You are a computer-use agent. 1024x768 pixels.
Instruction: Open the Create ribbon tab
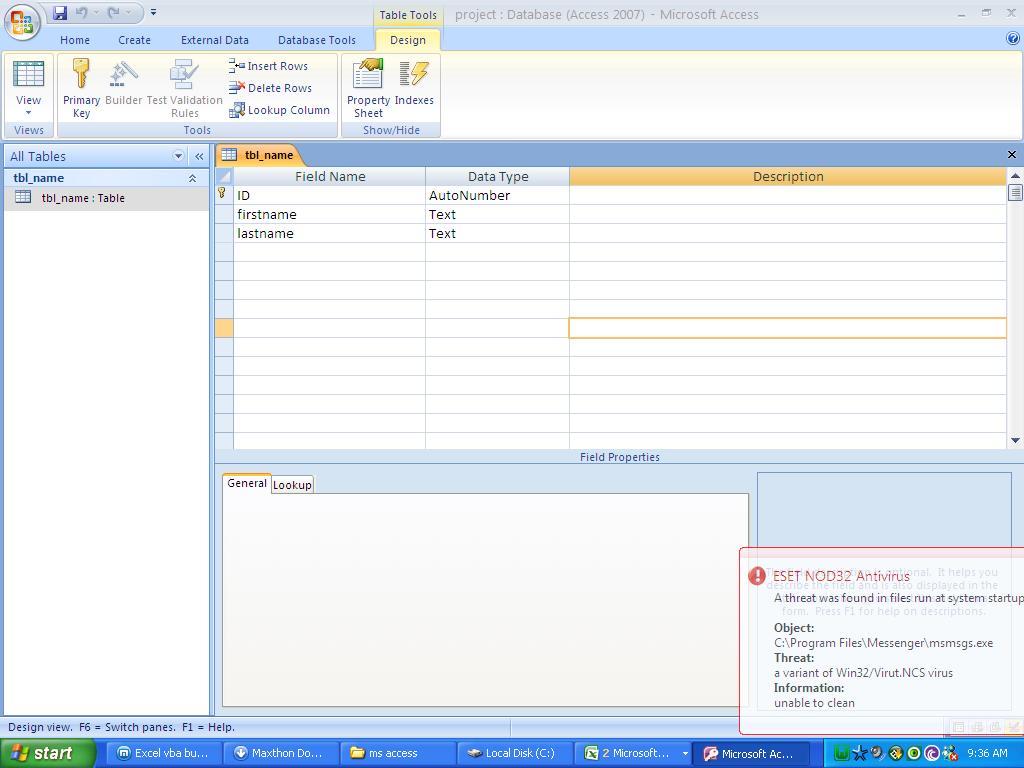pyautogui.click(x=135, y=40)
